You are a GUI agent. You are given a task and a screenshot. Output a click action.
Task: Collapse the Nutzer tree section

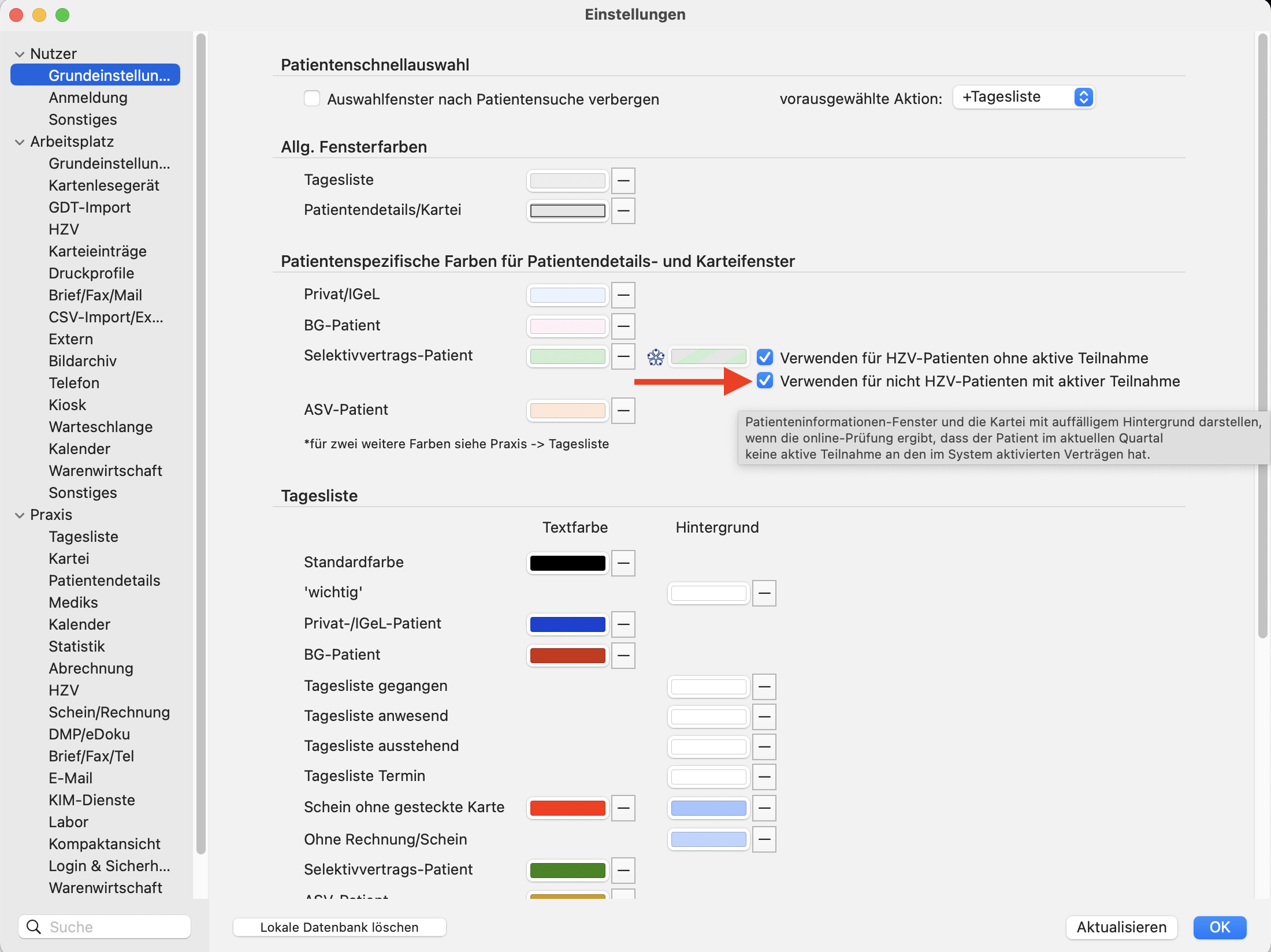tap(20, 54)
